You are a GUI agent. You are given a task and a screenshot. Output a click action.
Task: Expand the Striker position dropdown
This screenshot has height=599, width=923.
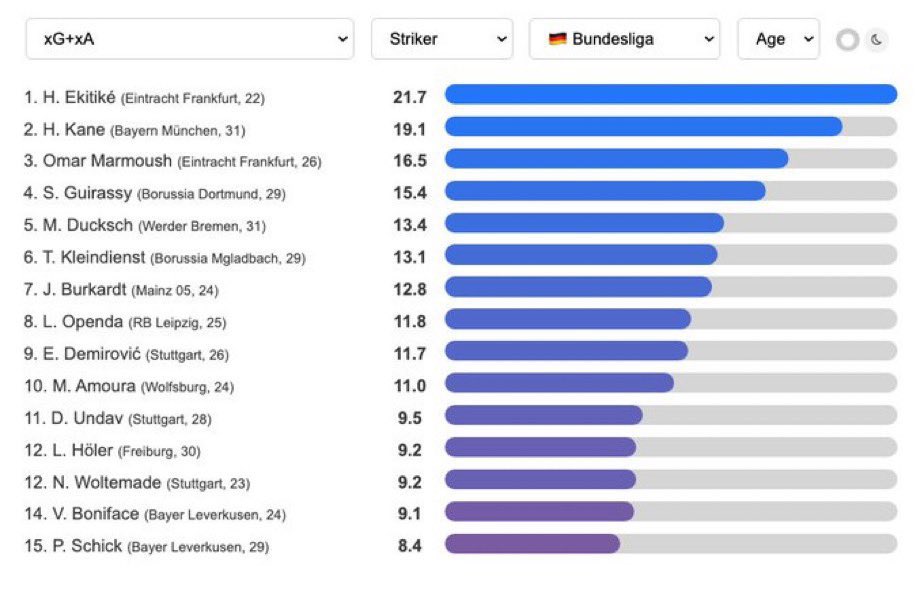point(442,39)
